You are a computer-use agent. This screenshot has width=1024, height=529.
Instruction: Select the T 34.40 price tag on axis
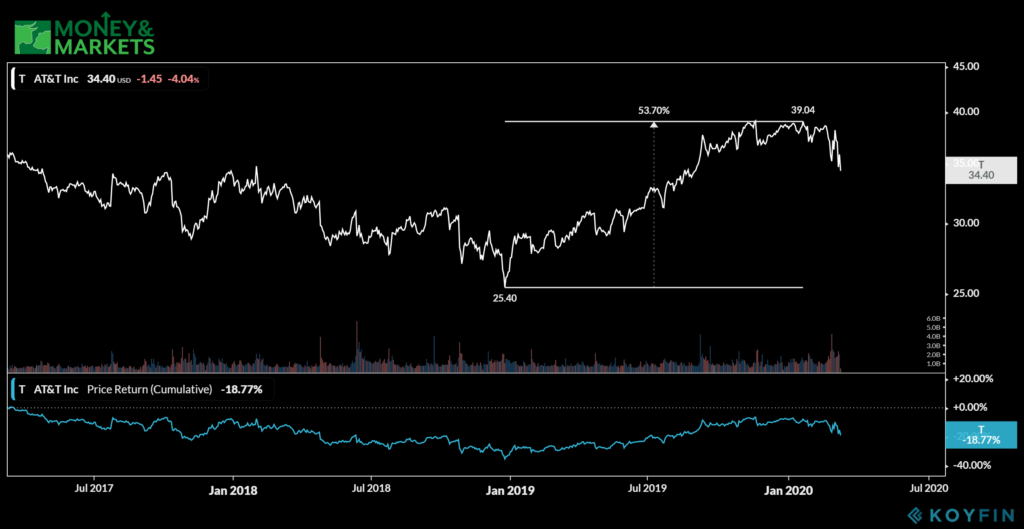981,170
